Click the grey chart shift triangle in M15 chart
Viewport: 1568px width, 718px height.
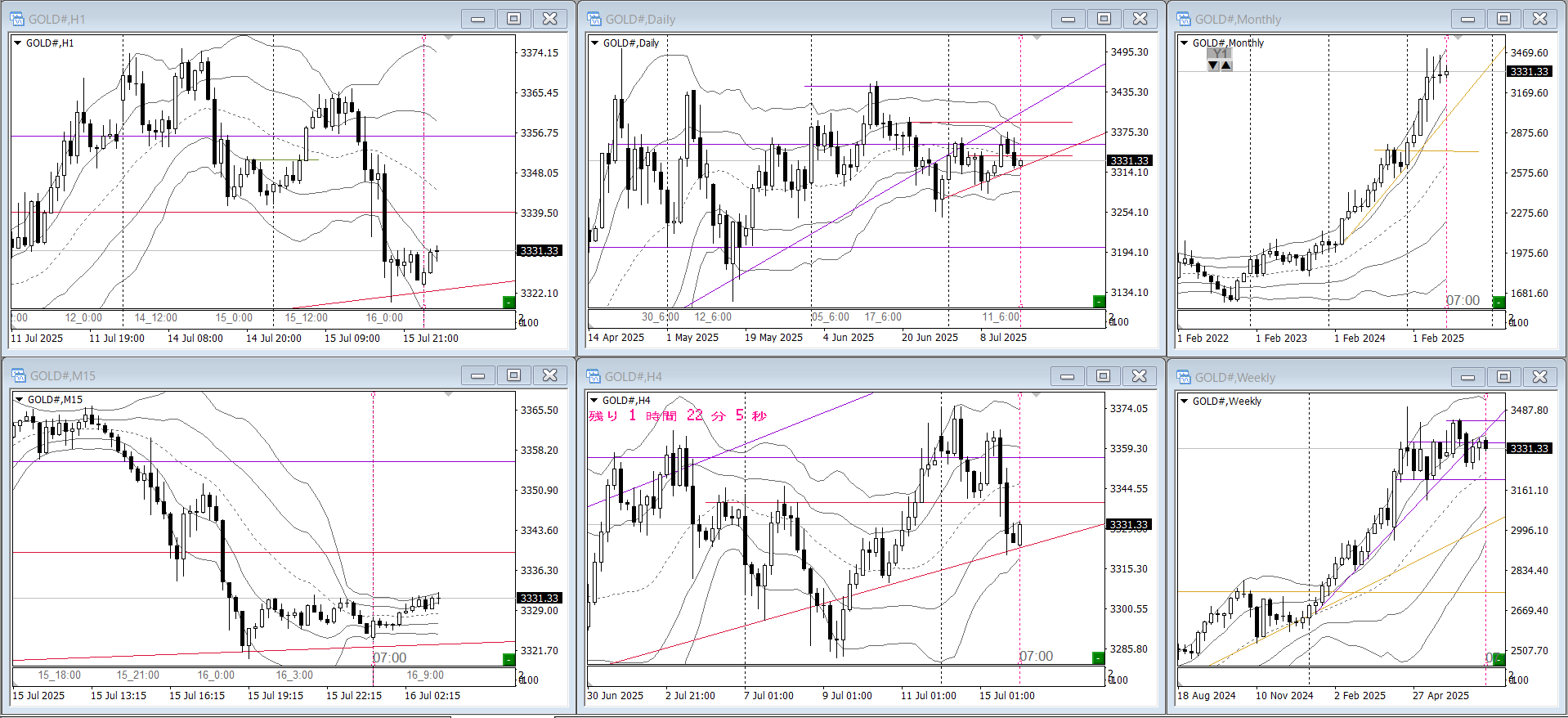click(448, 394)
